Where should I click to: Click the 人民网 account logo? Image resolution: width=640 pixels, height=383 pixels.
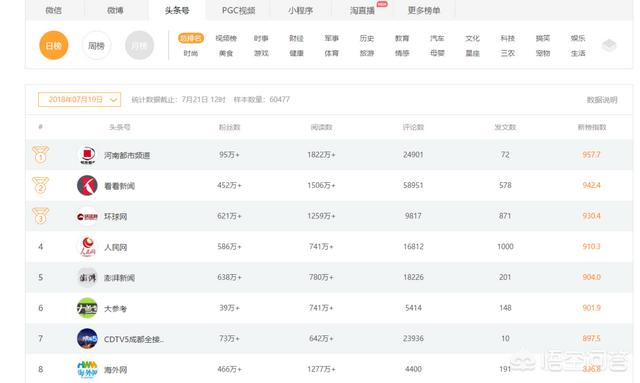(87, 247)
